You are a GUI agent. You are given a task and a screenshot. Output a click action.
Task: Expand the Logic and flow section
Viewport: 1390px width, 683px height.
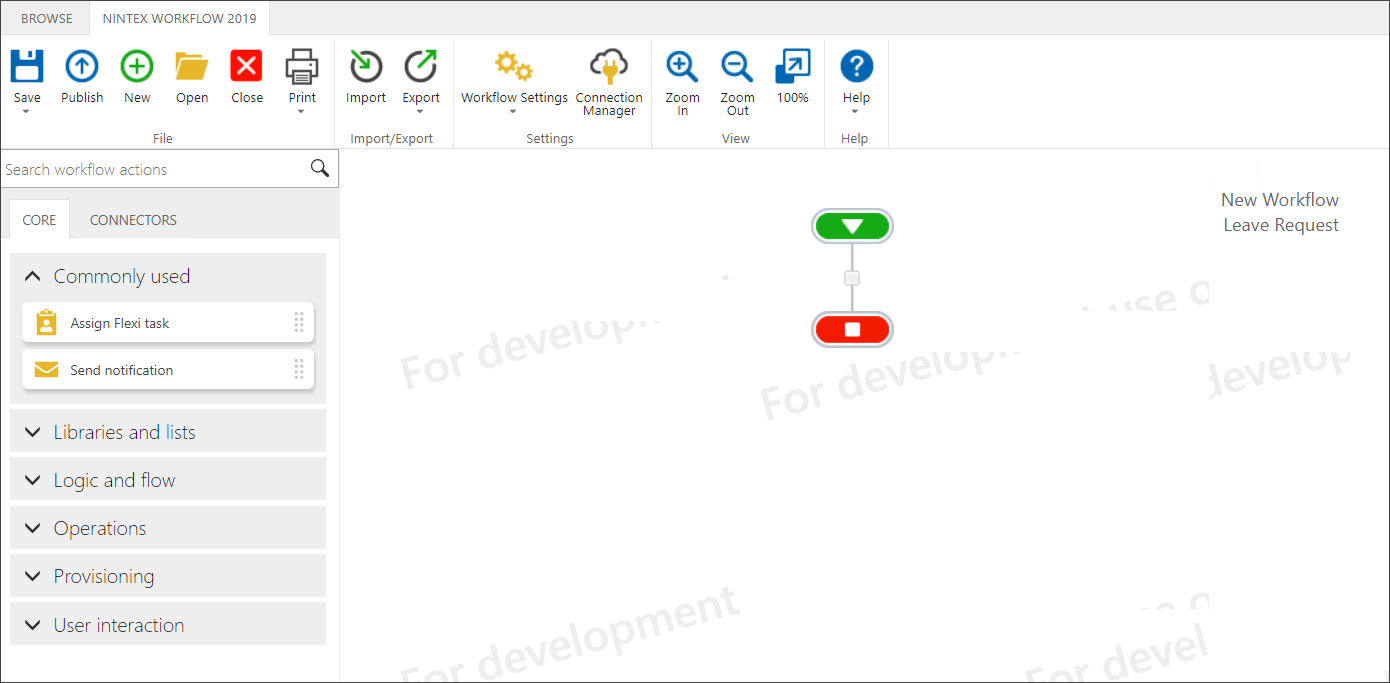(168, 479)
